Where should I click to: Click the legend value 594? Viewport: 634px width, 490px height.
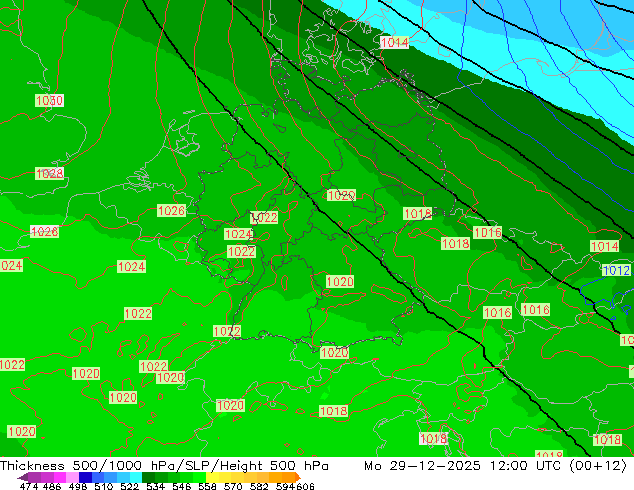[285, 486]
